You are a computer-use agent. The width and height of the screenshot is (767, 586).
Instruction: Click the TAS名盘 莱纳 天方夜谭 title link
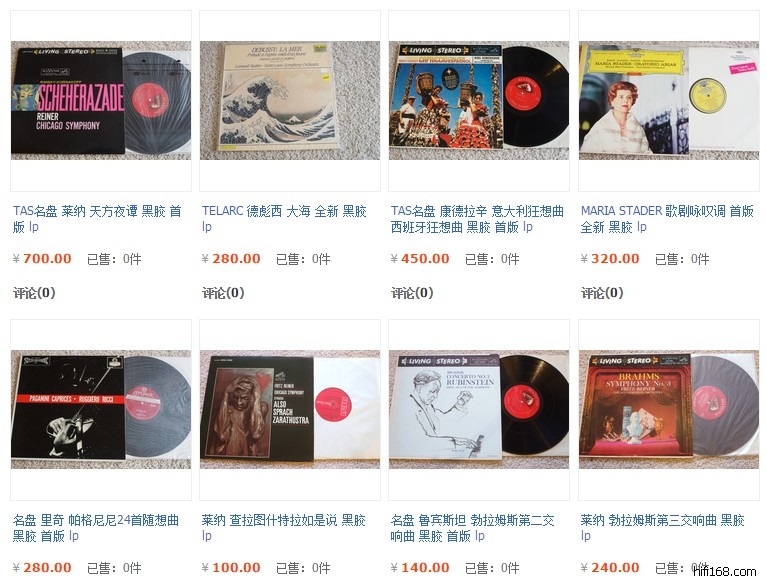[x=97, y=219]
